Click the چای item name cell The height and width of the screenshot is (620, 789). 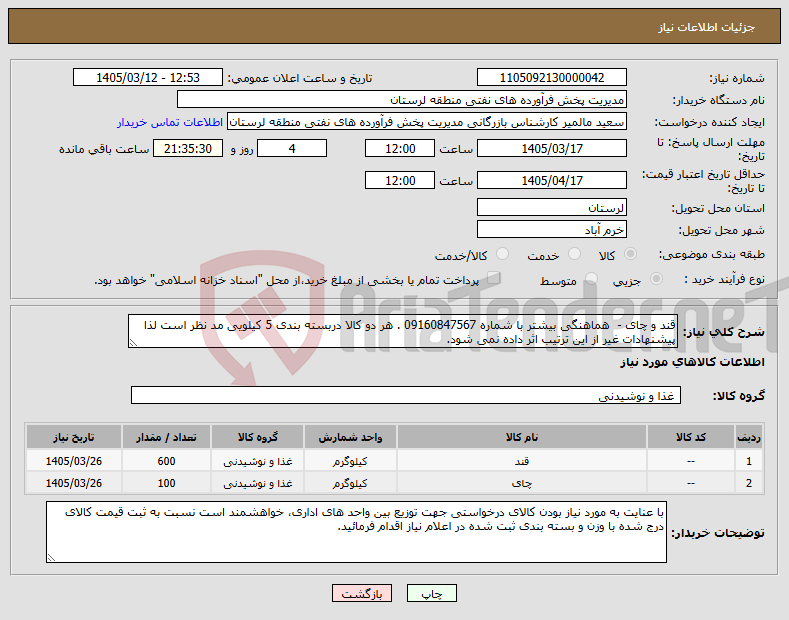click(522, 483)
